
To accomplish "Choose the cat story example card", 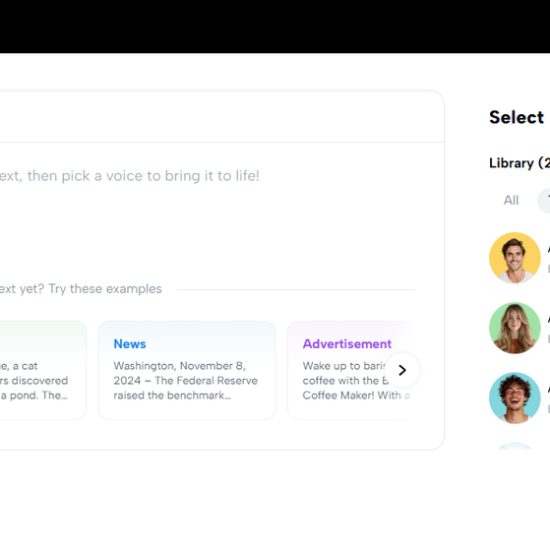I will [x=42, y=370].
